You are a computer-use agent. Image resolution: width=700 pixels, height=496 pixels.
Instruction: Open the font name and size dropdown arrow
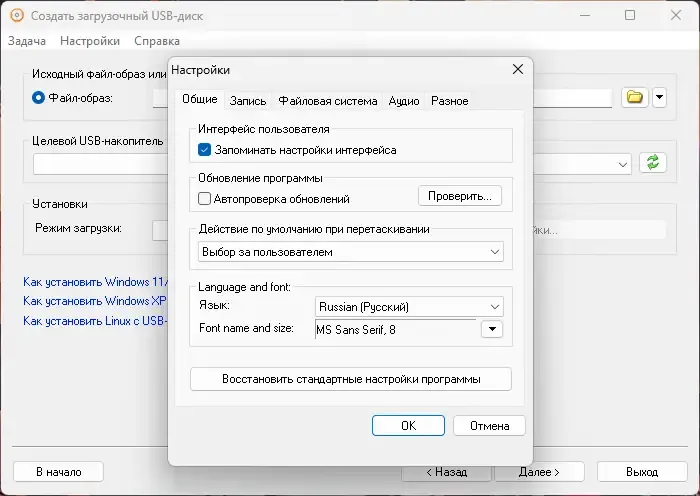point(492,329)
